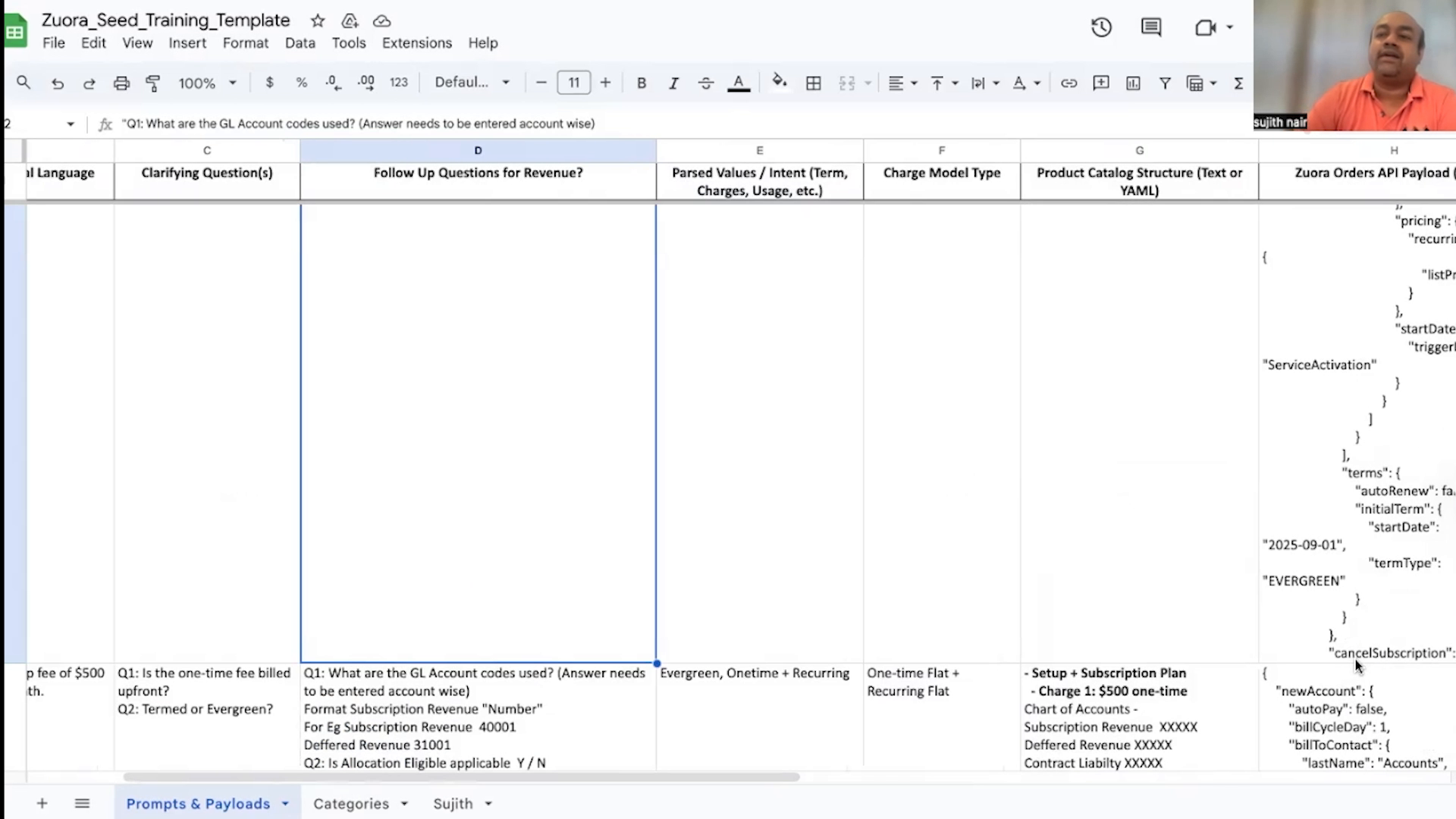Open the Format menu
This screenshot has height=819, width=1456.
(245, 43)
